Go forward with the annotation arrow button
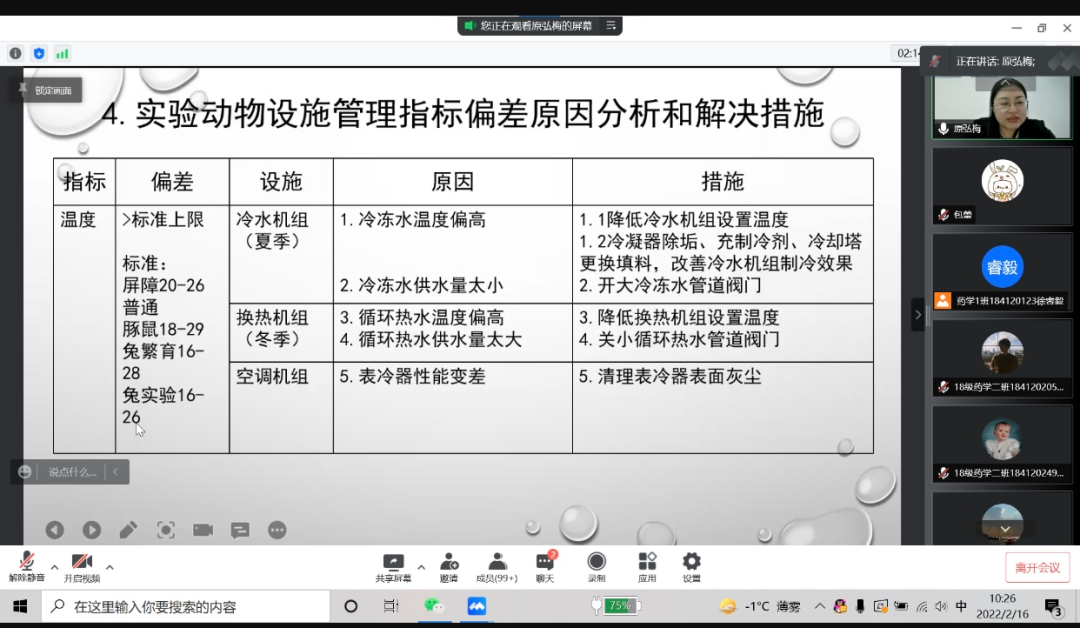Screen dimensions: 1080x628 [91, 530]
